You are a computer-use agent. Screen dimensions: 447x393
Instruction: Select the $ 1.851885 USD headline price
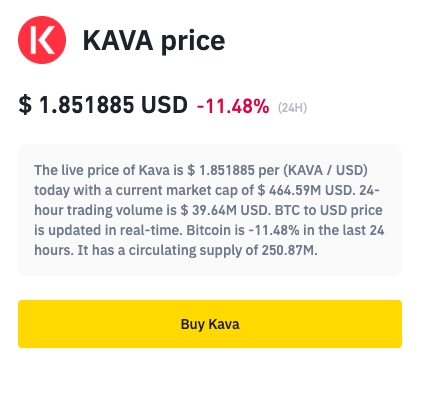click(103, 105)
